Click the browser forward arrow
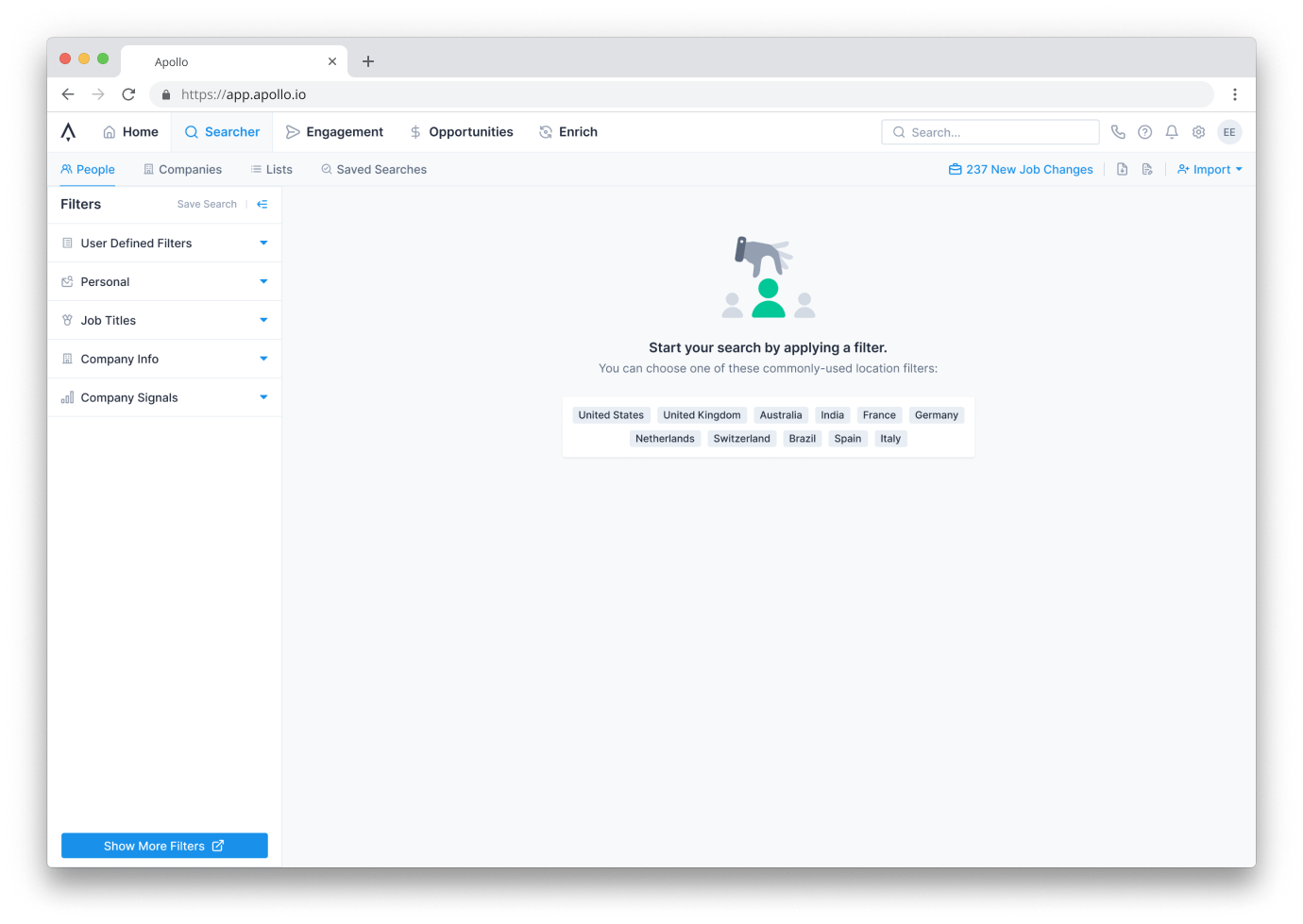The image size is (1303, 924). [98, 94]
